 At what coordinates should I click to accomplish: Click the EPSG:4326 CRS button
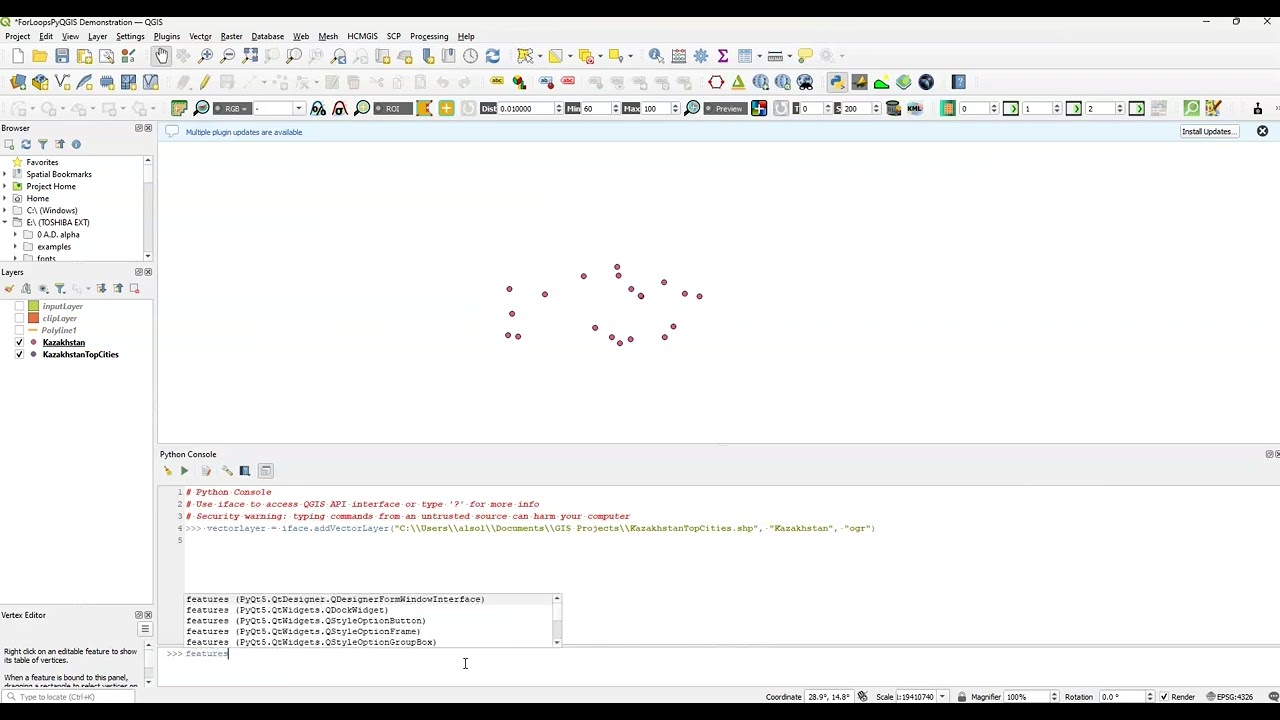point(1230,697)
